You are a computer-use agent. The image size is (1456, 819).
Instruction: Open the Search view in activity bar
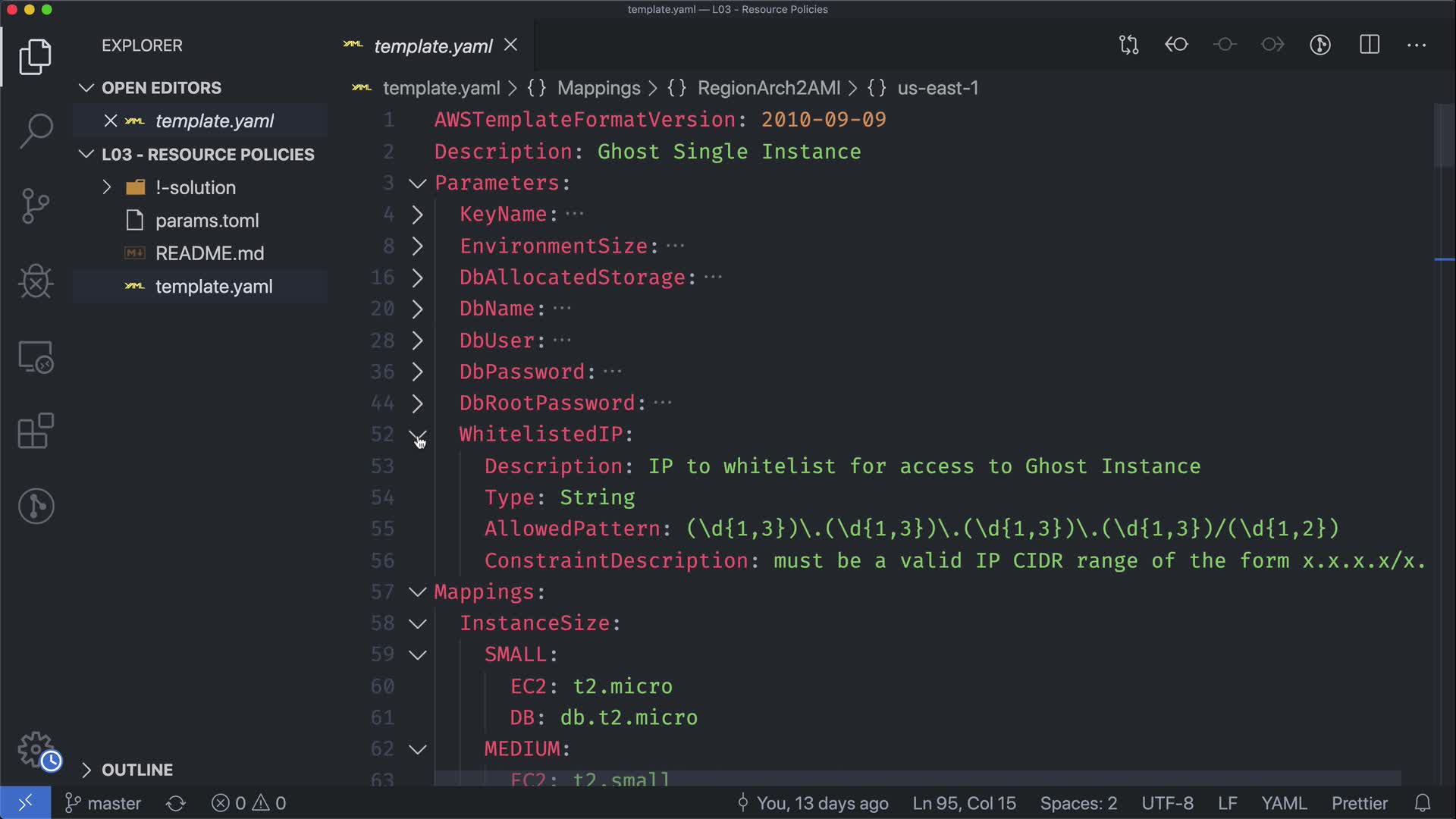(36, 131)
